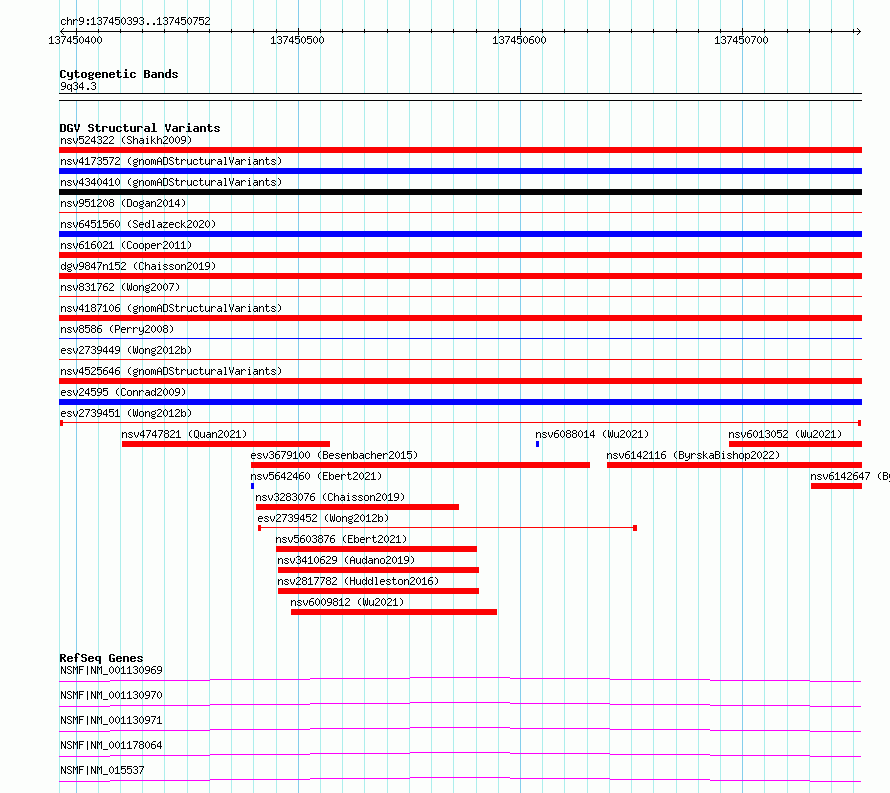Screen dimensions: 890x793
Task: Select nsv6009812 (Wu2021) label
Action: (347, 602)
